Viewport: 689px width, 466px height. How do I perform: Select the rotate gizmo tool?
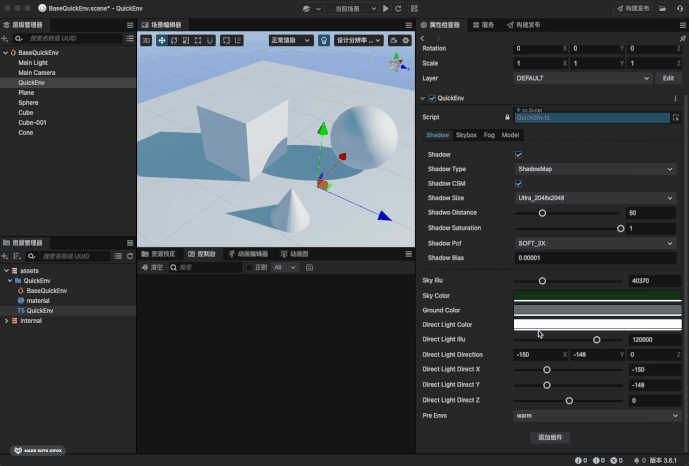click(x=174, y=40)
